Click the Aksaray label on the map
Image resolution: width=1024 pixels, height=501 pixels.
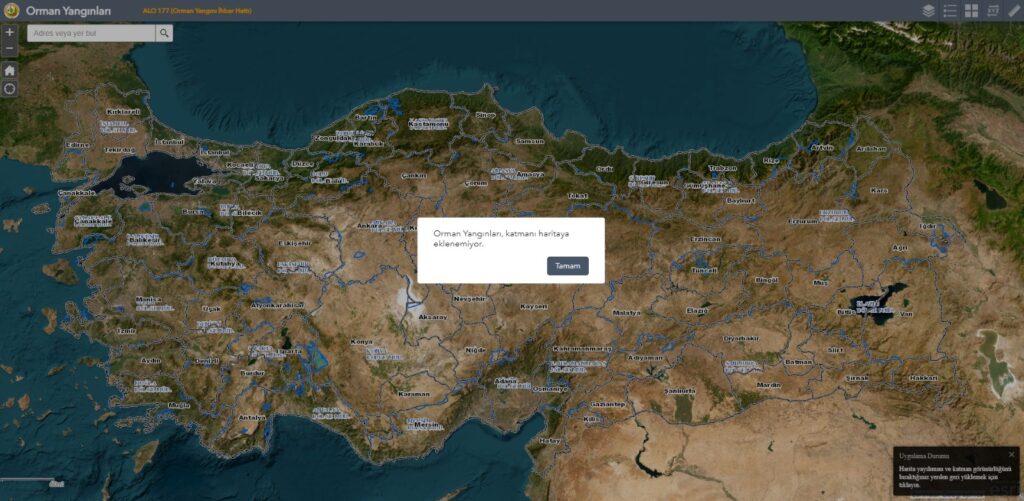coord(433,317)
